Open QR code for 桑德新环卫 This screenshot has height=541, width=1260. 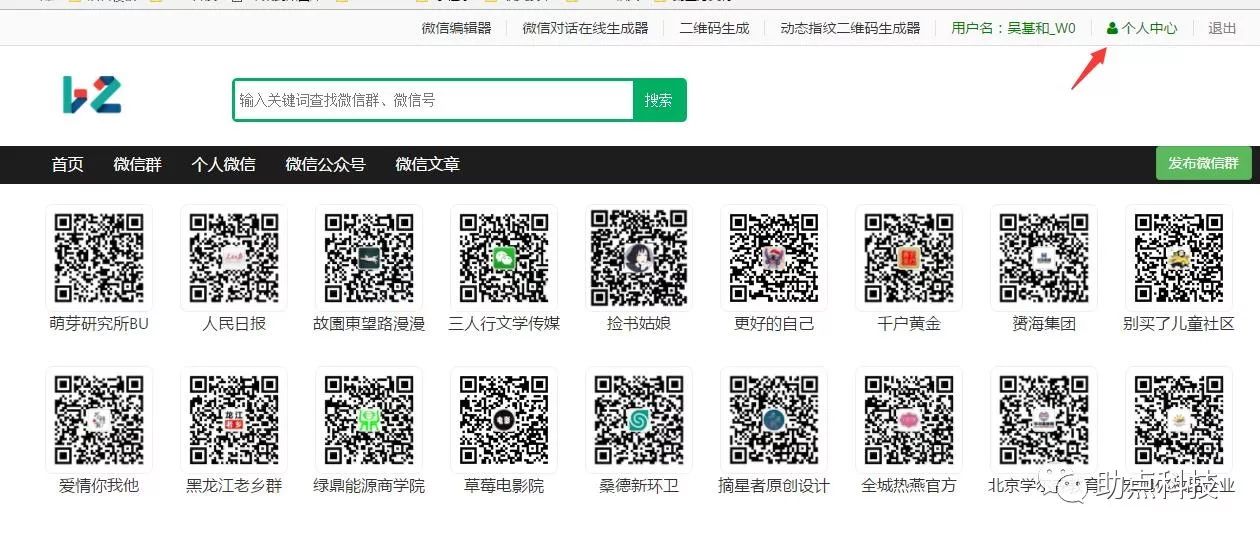(639, 420)
